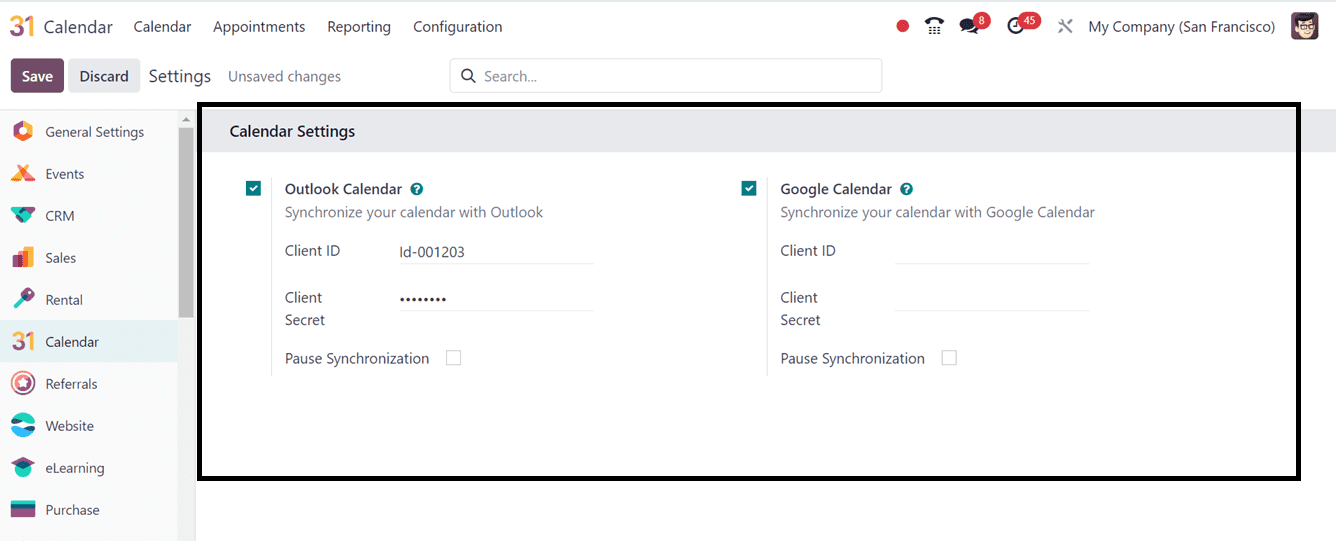Click the user avatar picture
This screenshot has width=1336, height=541.
(x=1304, y=27)
